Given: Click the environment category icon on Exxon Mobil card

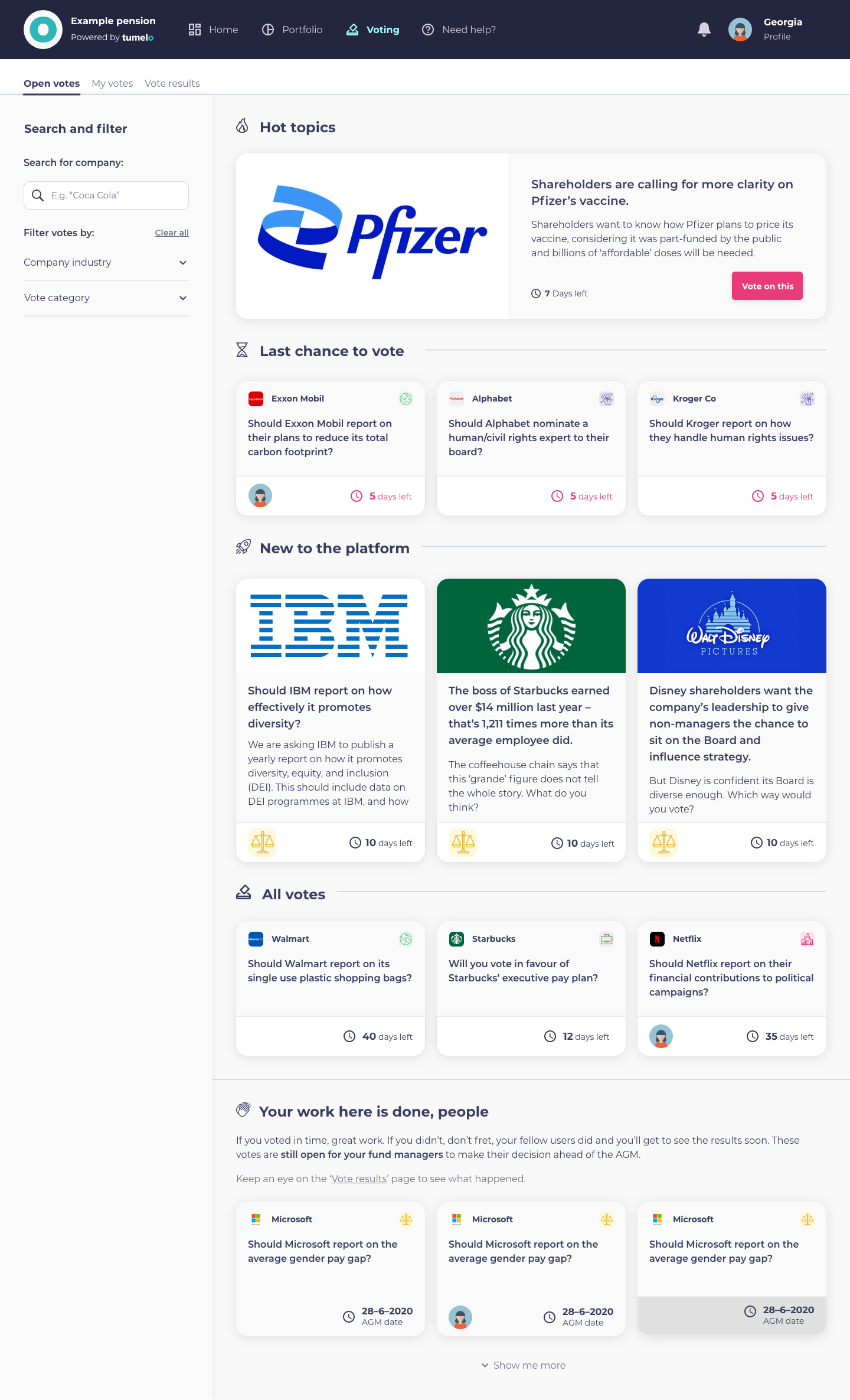Looking at the screenshot, I should pos(406,399).
